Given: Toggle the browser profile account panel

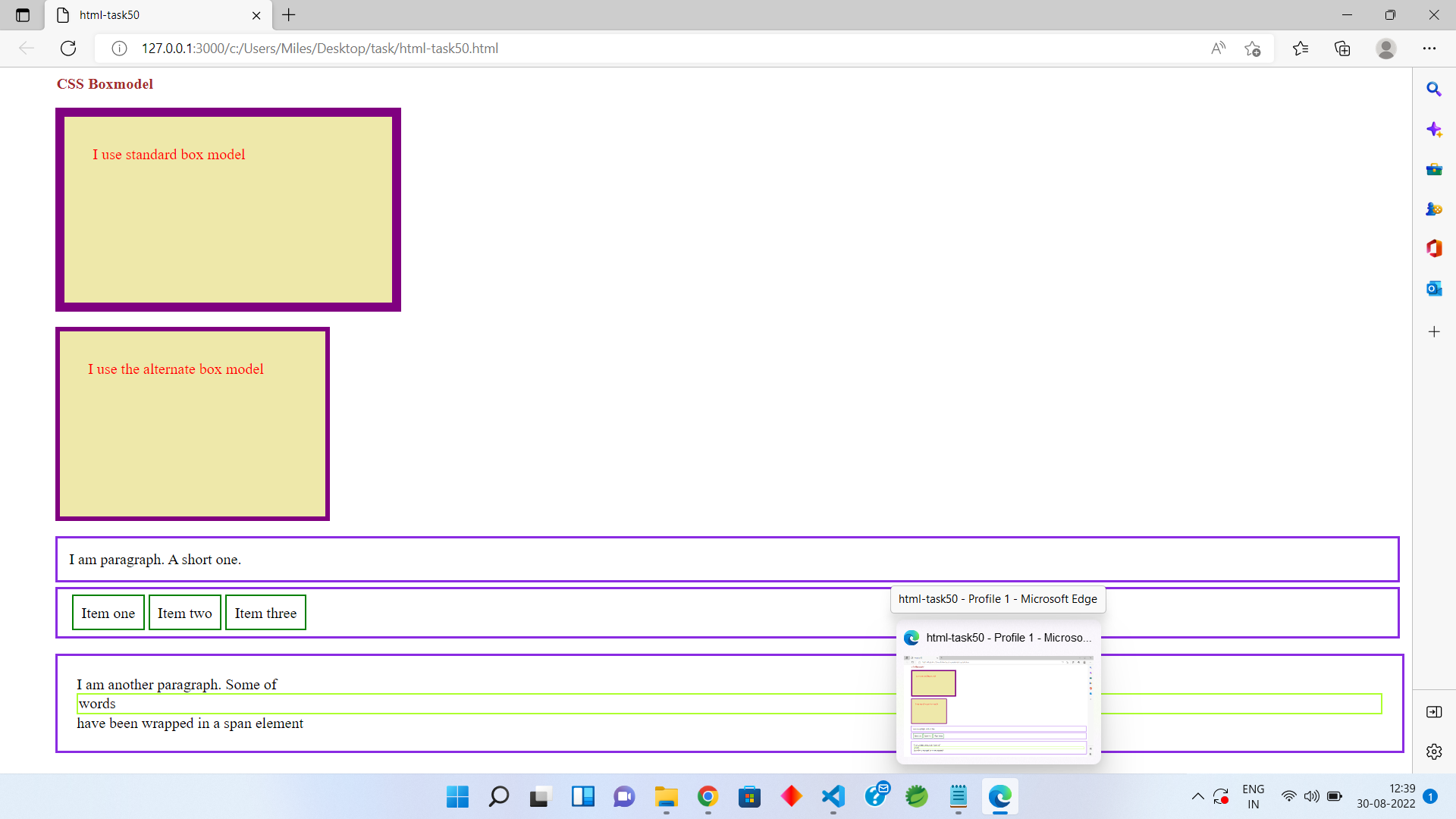Looking at the screenshot, I should pyautogui.click(x=1386, y=48).
